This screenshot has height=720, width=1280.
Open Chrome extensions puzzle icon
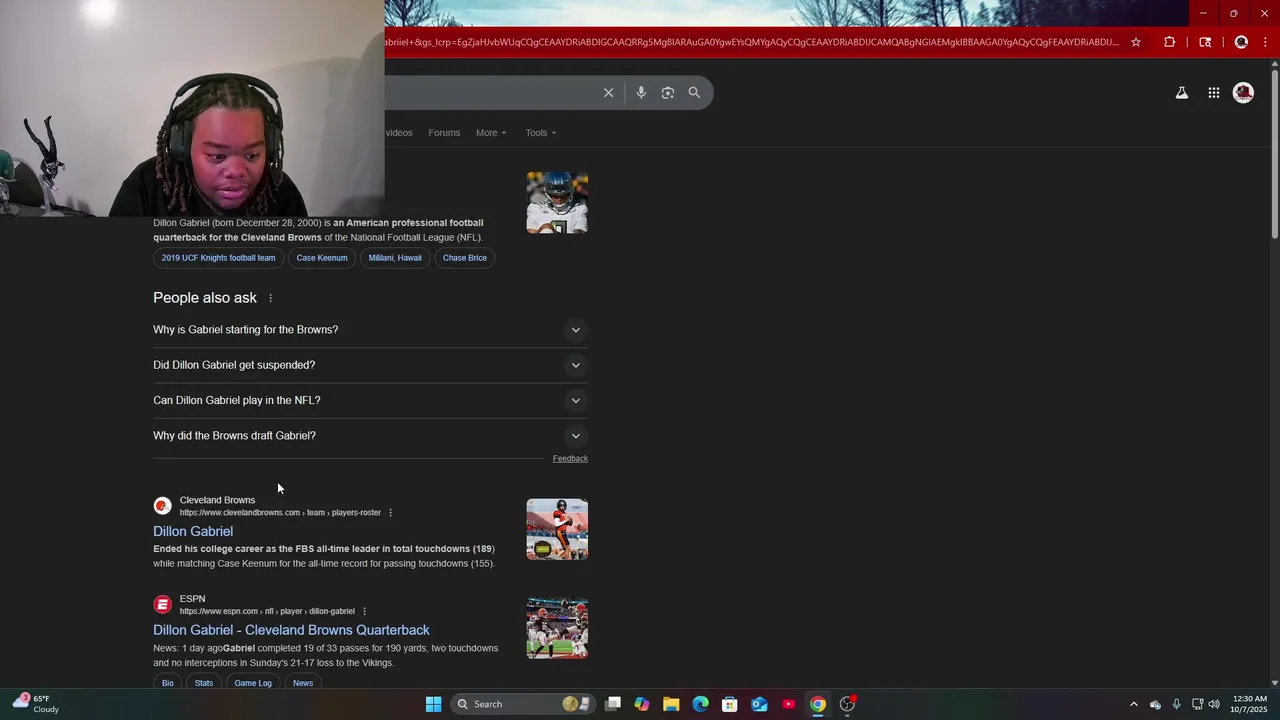1169,42
